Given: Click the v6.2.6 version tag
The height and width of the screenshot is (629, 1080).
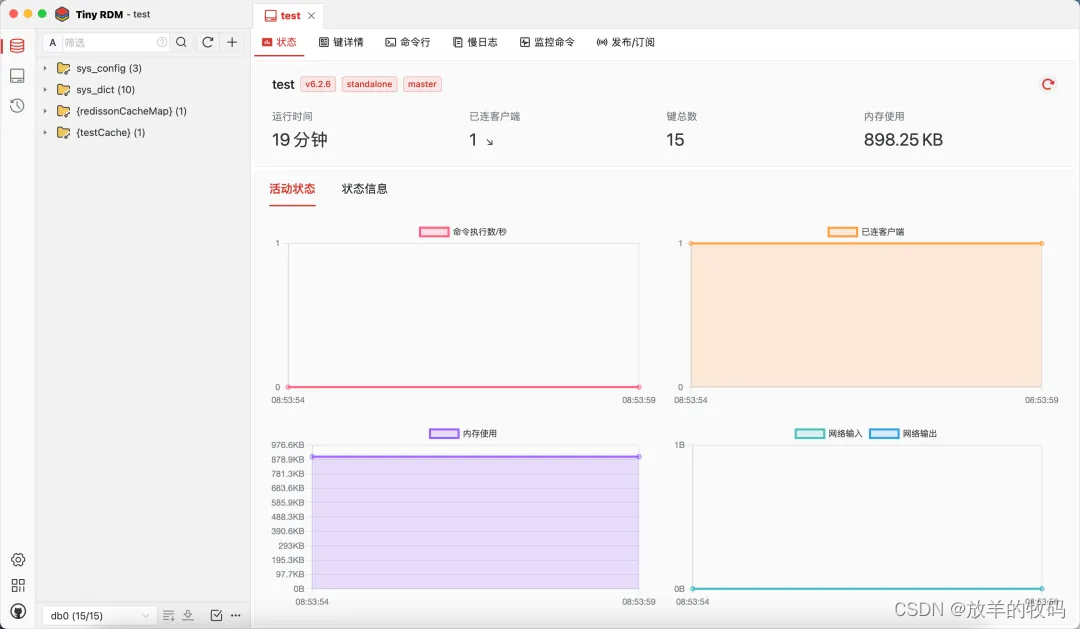Looking at the screenshot, I should [318, 84].
